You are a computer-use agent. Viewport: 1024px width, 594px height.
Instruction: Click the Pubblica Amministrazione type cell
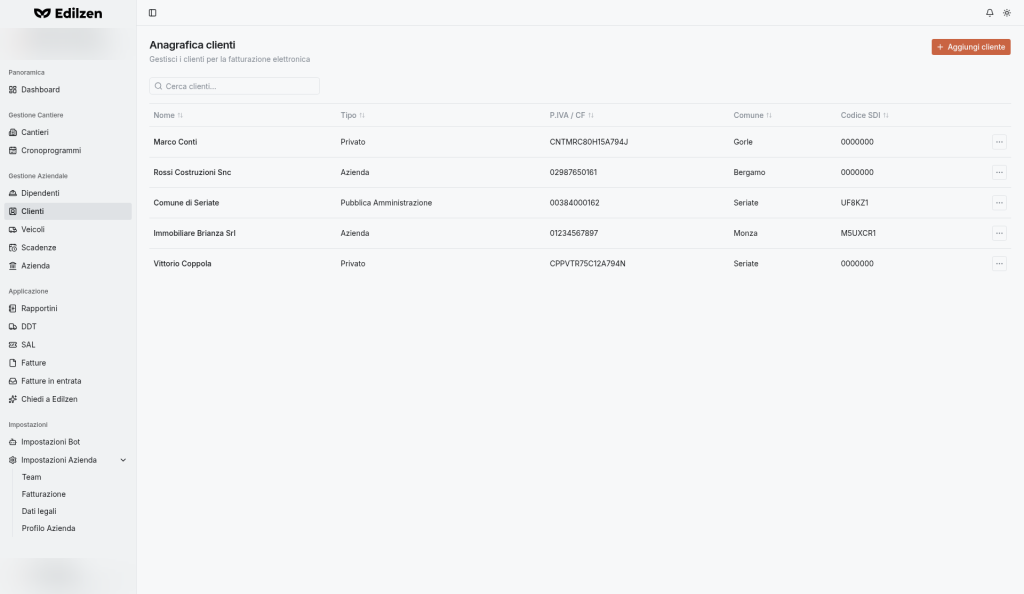point(386,203)
